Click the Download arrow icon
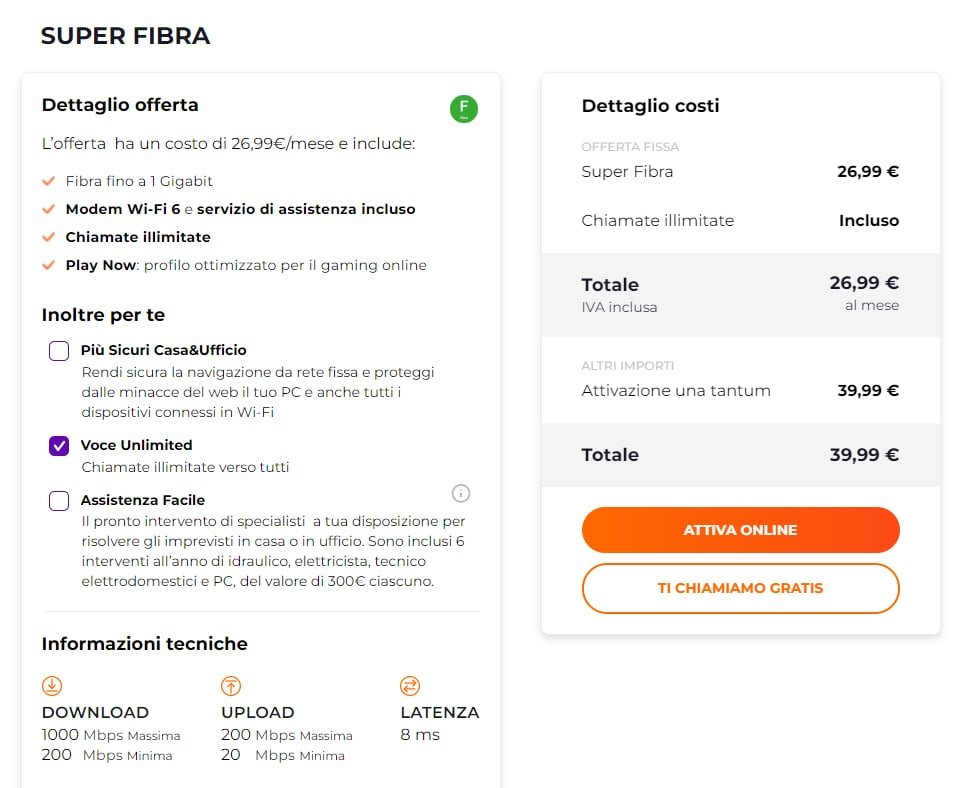Image resolution: width=954 pixels, height=788 pixels. point(52,686)
